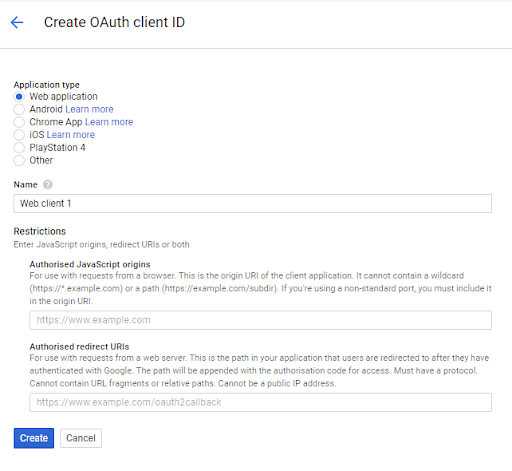Choose the Other application type
This screenshot has height=471, width=512.
[19, 160]
